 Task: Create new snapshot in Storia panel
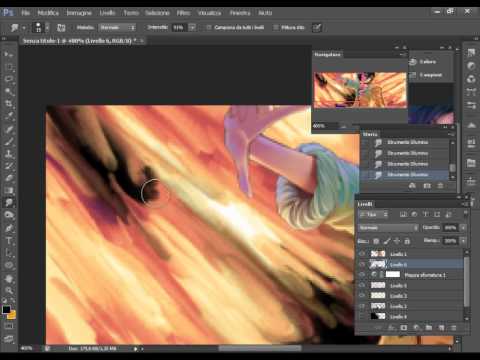click(x=427, y=186)
